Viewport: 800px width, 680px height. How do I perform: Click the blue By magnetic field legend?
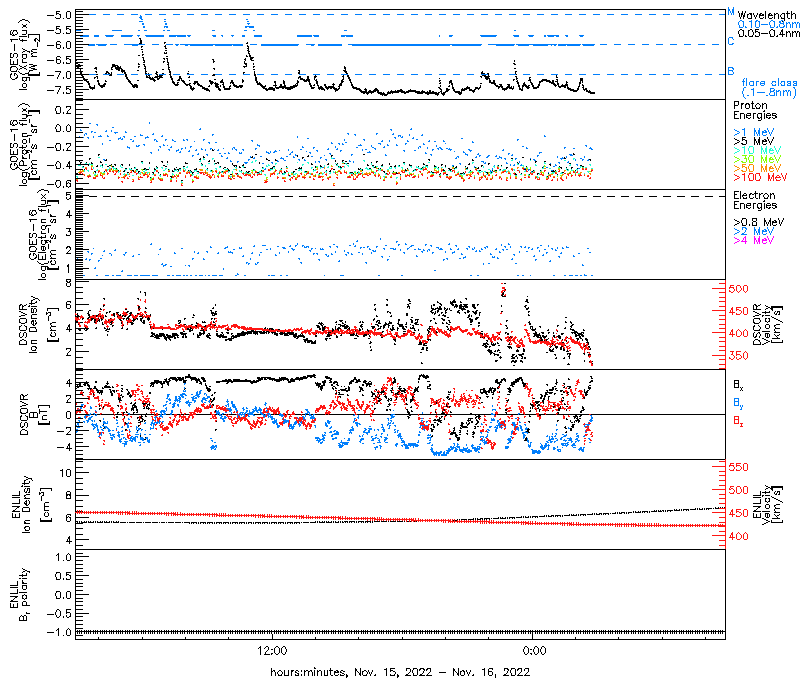738,403
